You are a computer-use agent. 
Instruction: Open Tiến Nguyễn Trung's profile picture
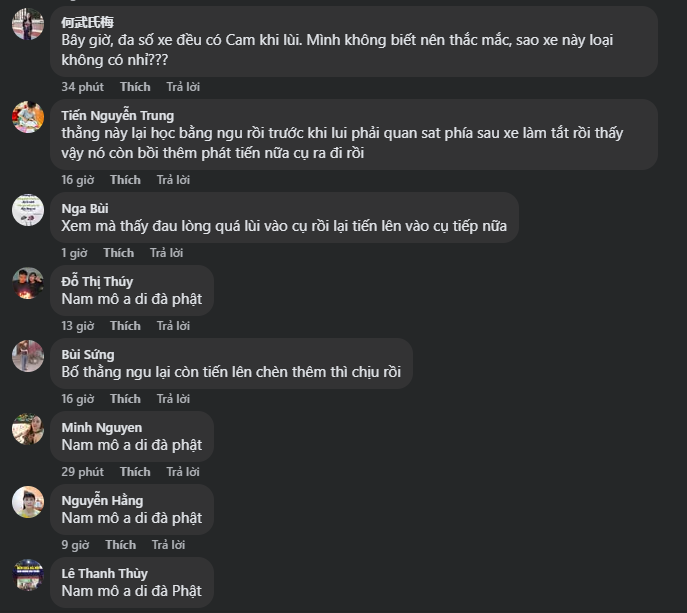click(x=27, y=116)
